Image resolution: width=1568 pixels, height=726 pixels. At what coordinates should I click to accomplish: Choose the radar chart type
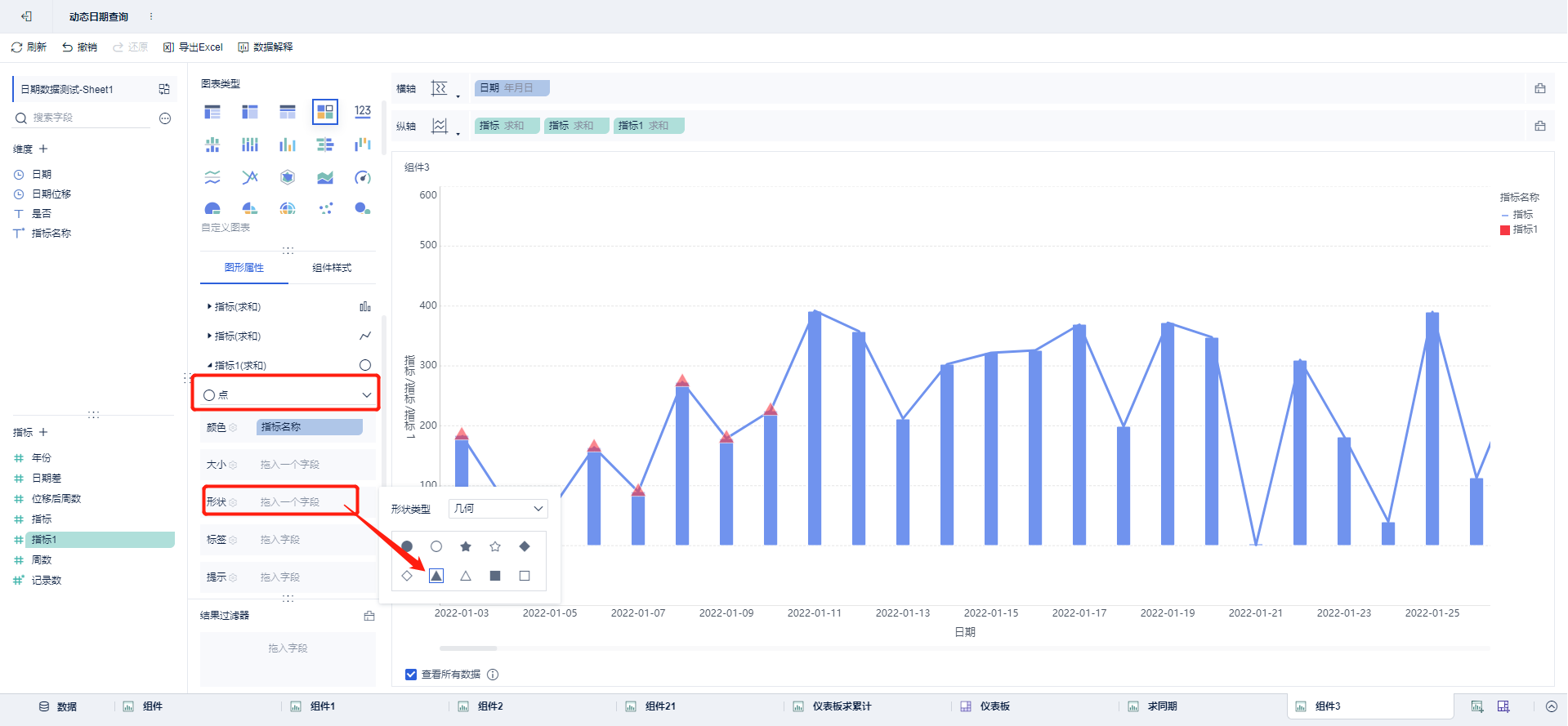[288, 177]
